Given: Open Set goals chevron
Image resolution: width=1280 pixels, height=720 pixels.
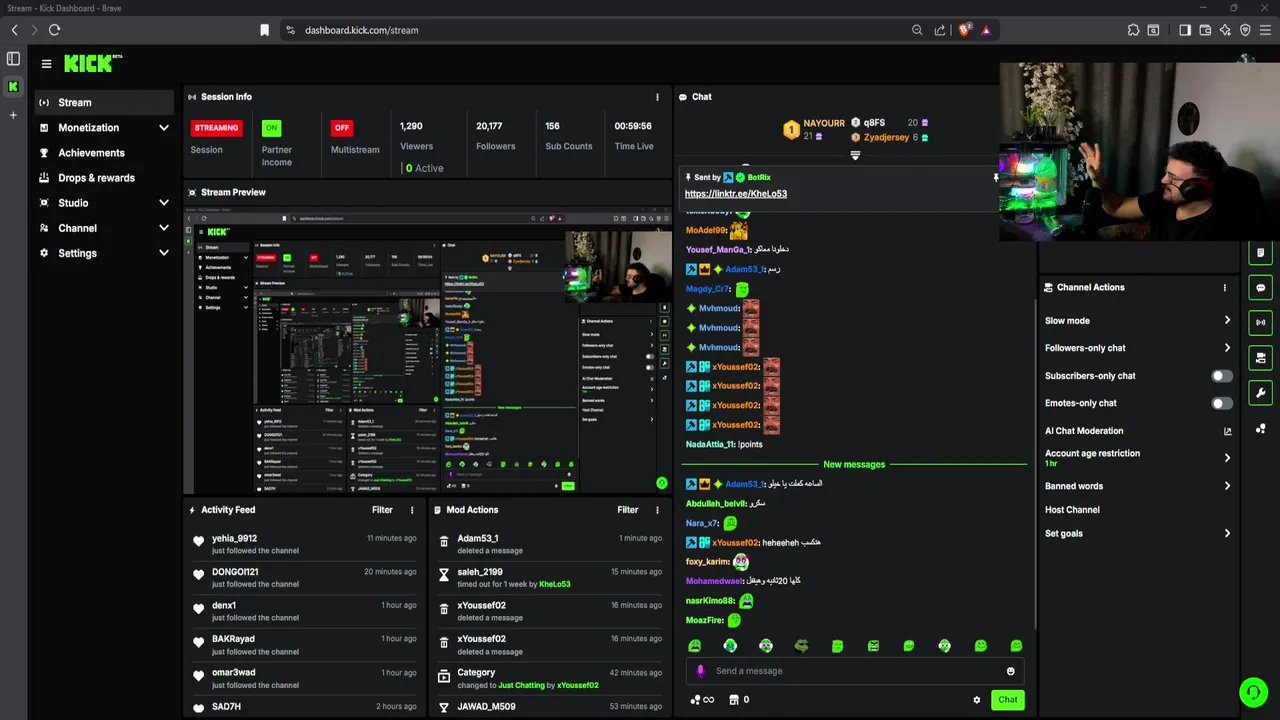Looking at the screenshot, I should (x=1227, y=534).
